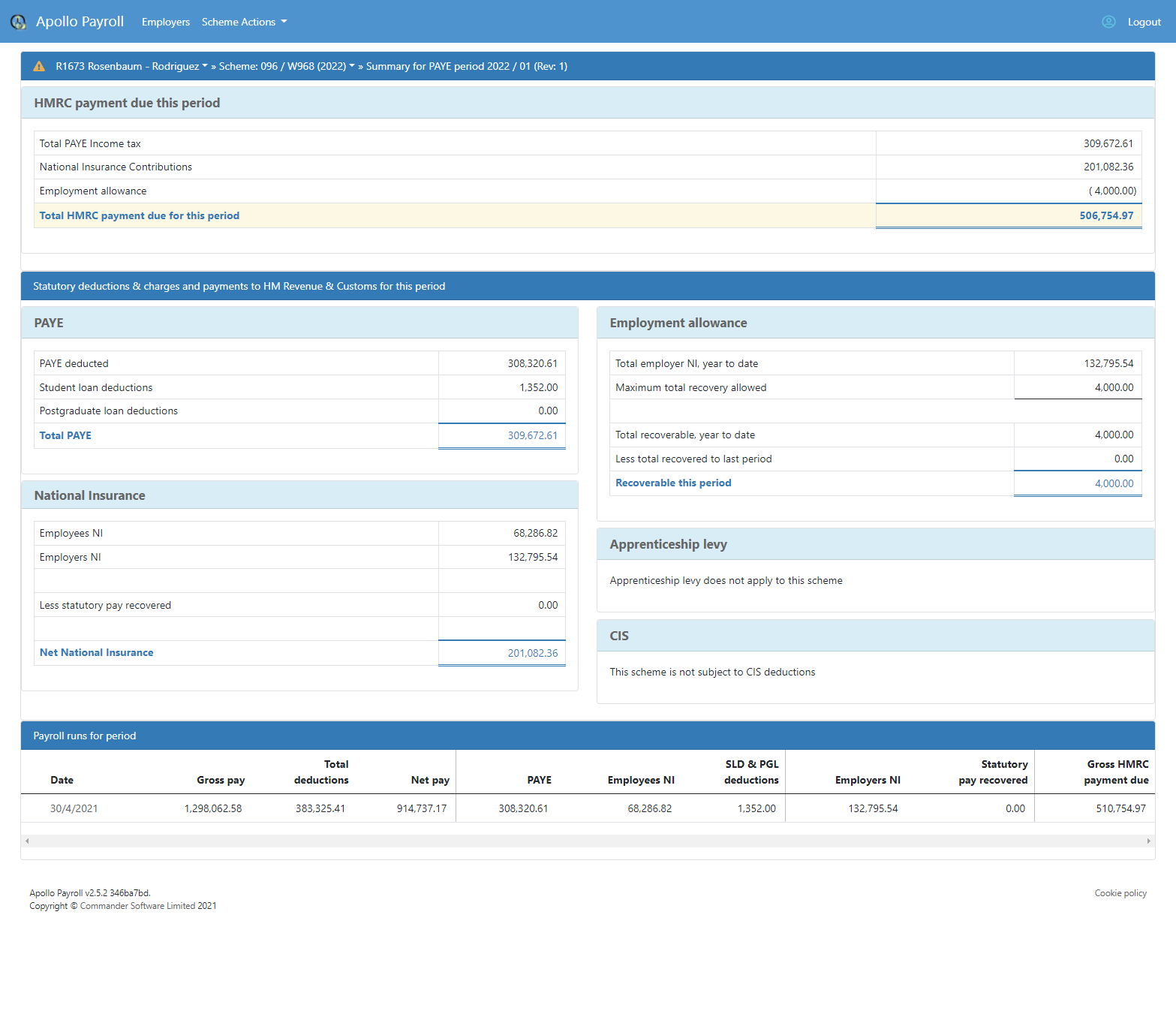Click the user profile icon
The height and width of the screenshot is (1011, 1176).
[x=1108, y=22]
